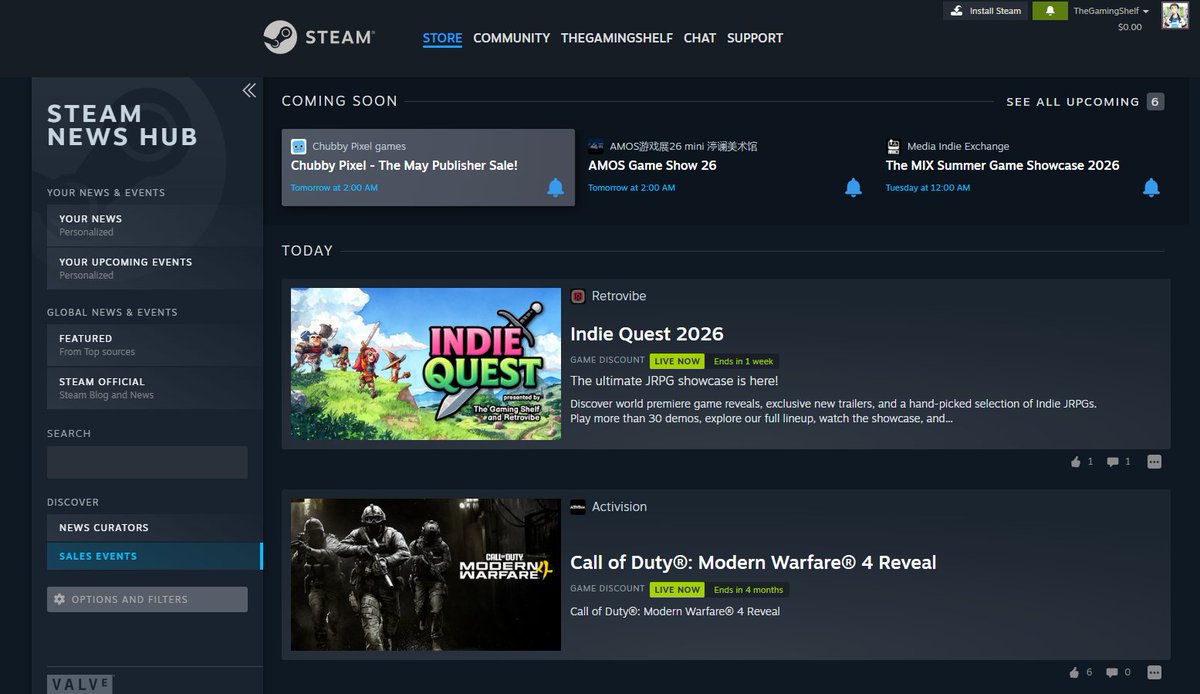Open AMOS Game Show 26 event title

[652, 166]
